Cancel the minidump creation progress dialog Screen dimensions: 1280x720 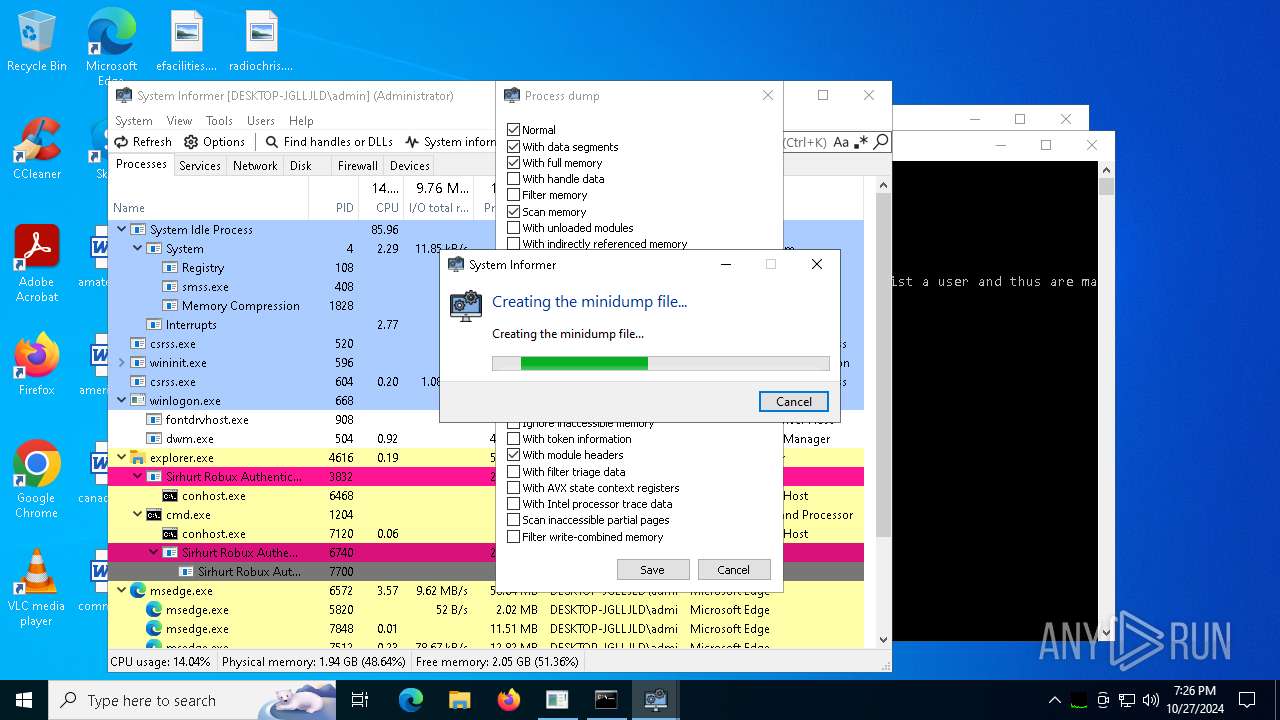(x=794, y=401)
